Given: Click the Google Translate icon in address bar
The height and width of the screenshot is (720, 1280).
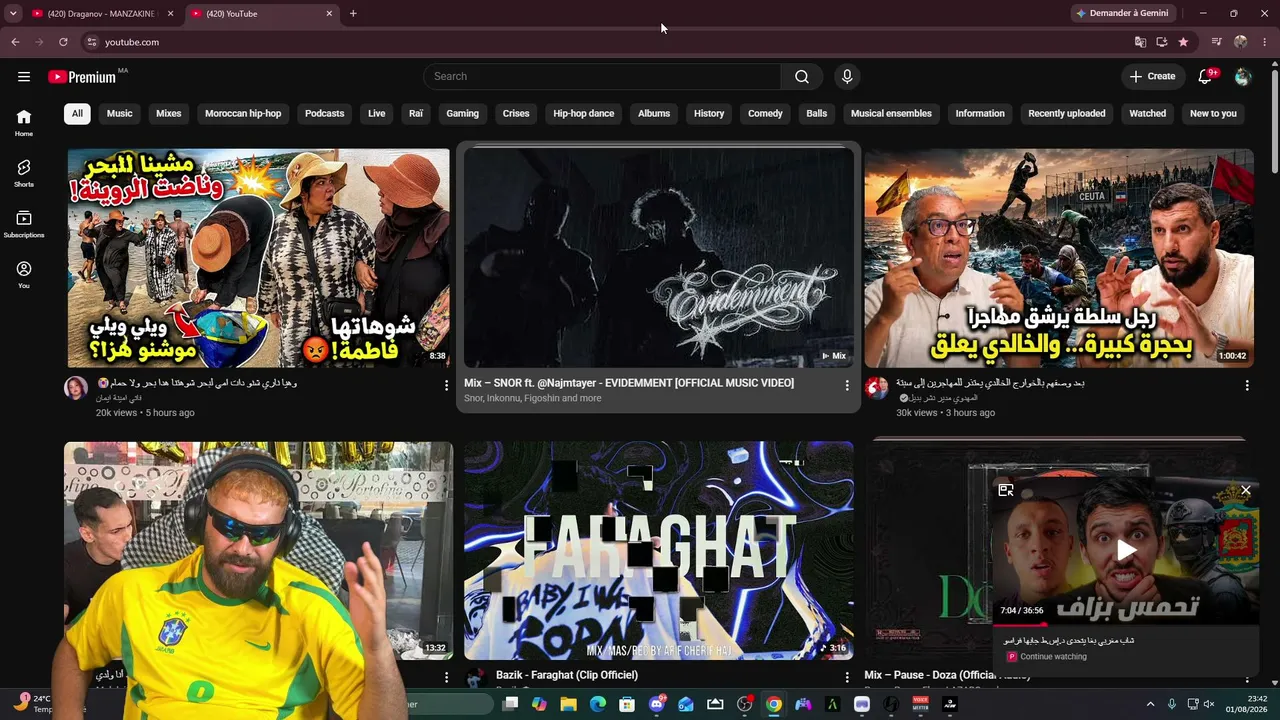Looking at the screenshot, I should tap(1140, 42).
